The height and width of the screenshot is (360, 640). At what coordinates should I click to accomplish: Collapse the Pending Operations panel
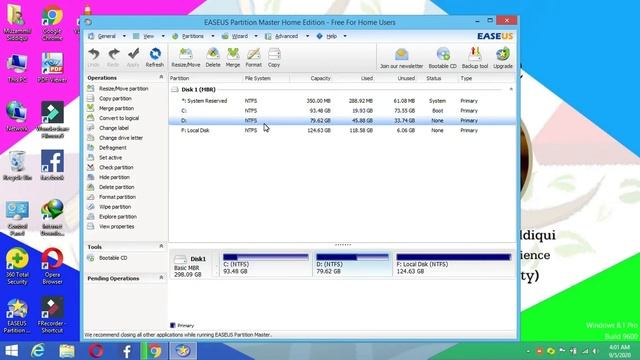(x=161, y=278)
